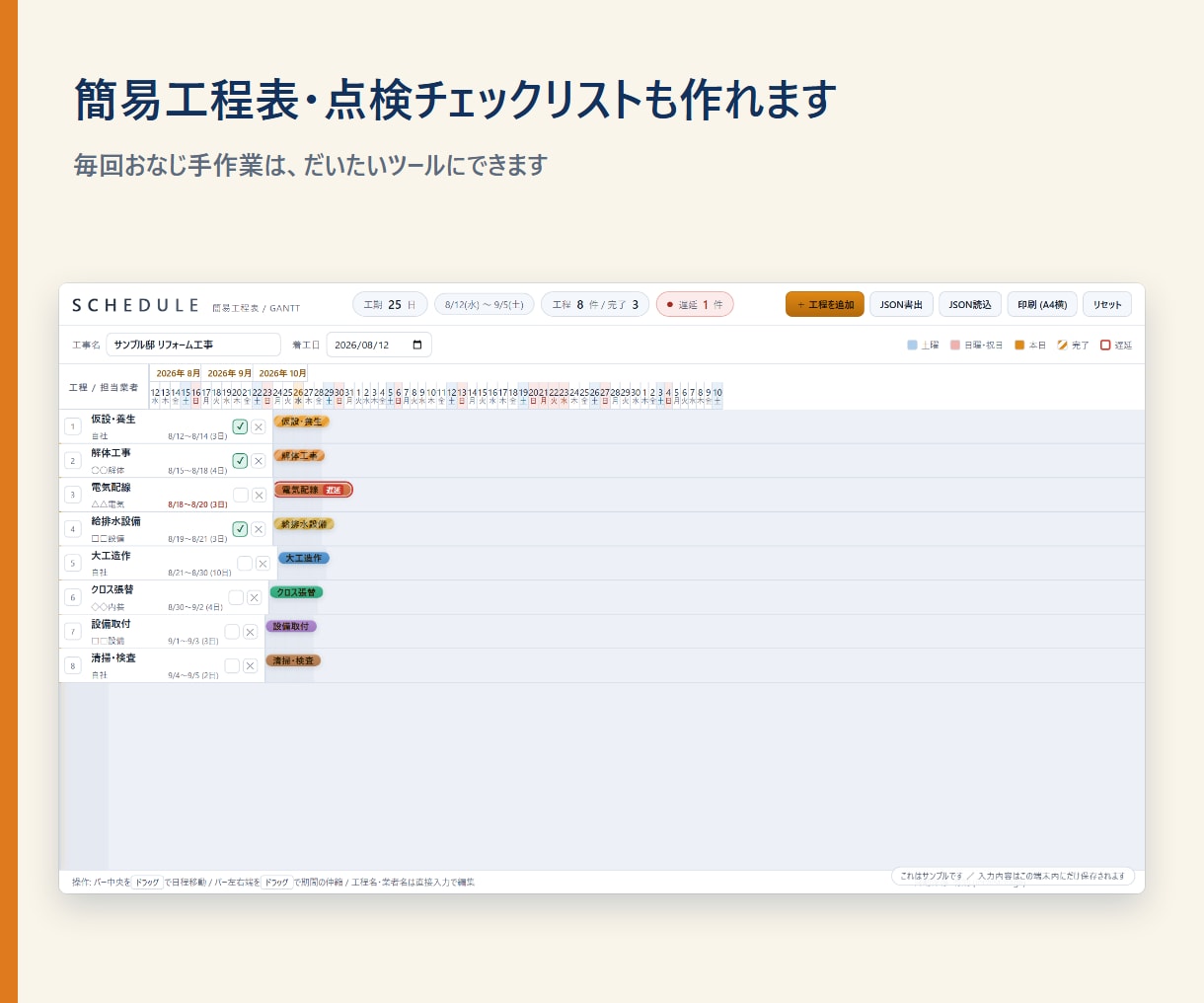This screenshot has width=1204, height=1003.
Task: Delete the 解体工事 row with its X icon
Action: (x=258, y=461)
